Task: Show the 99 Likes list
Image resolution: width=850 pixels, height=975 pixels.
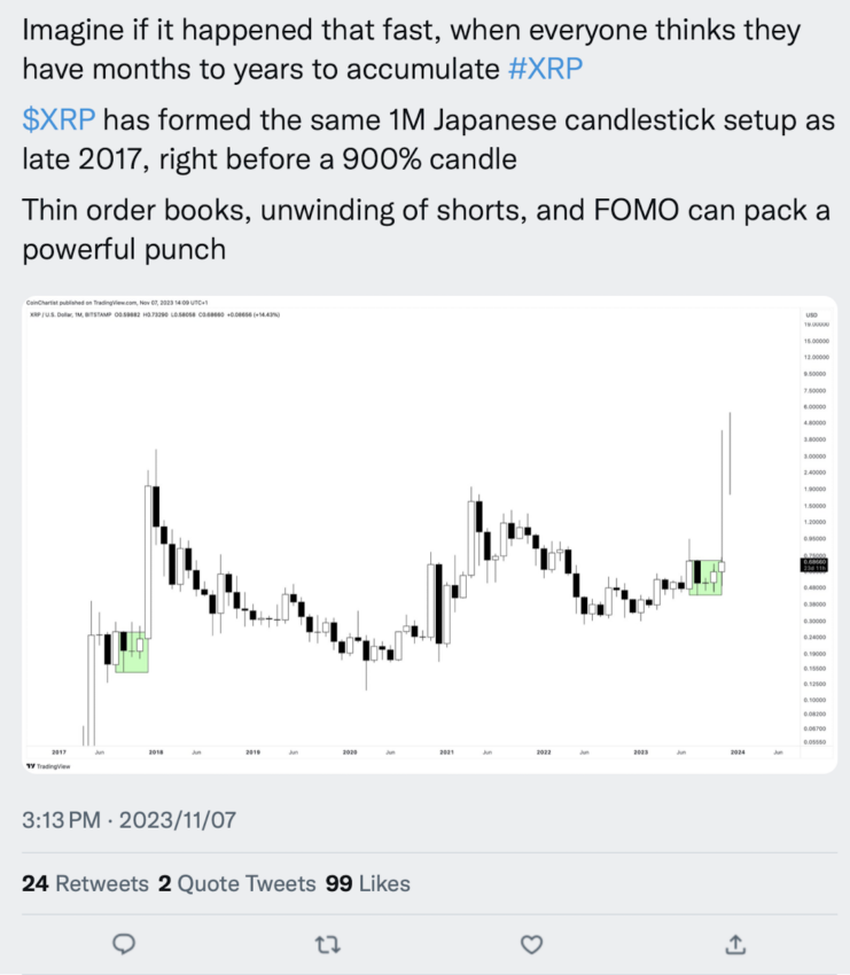Action: coord(370,884)
